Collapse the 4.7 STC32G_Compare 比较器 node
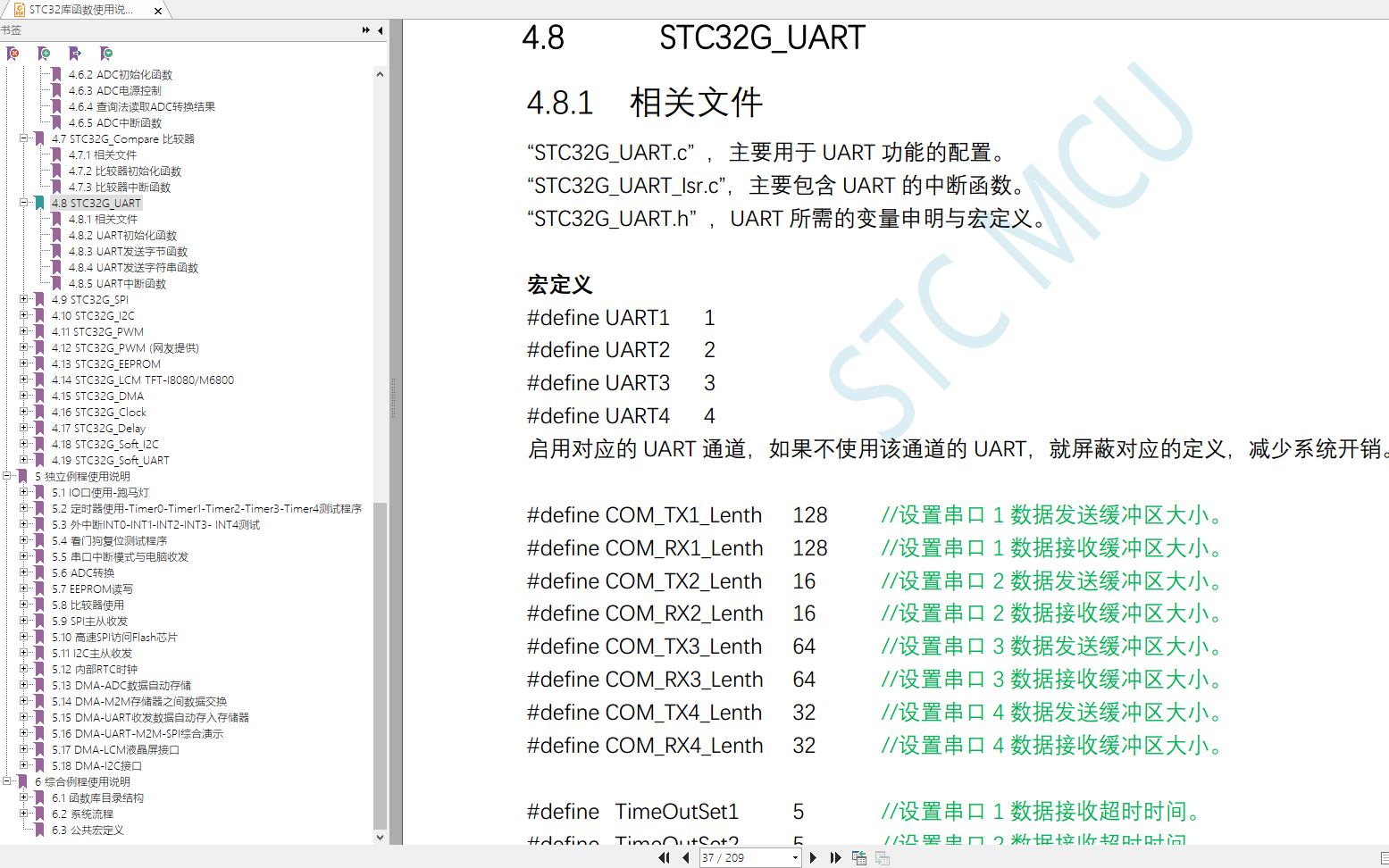This screenshot has height=868, width=1389. point(24,138)
